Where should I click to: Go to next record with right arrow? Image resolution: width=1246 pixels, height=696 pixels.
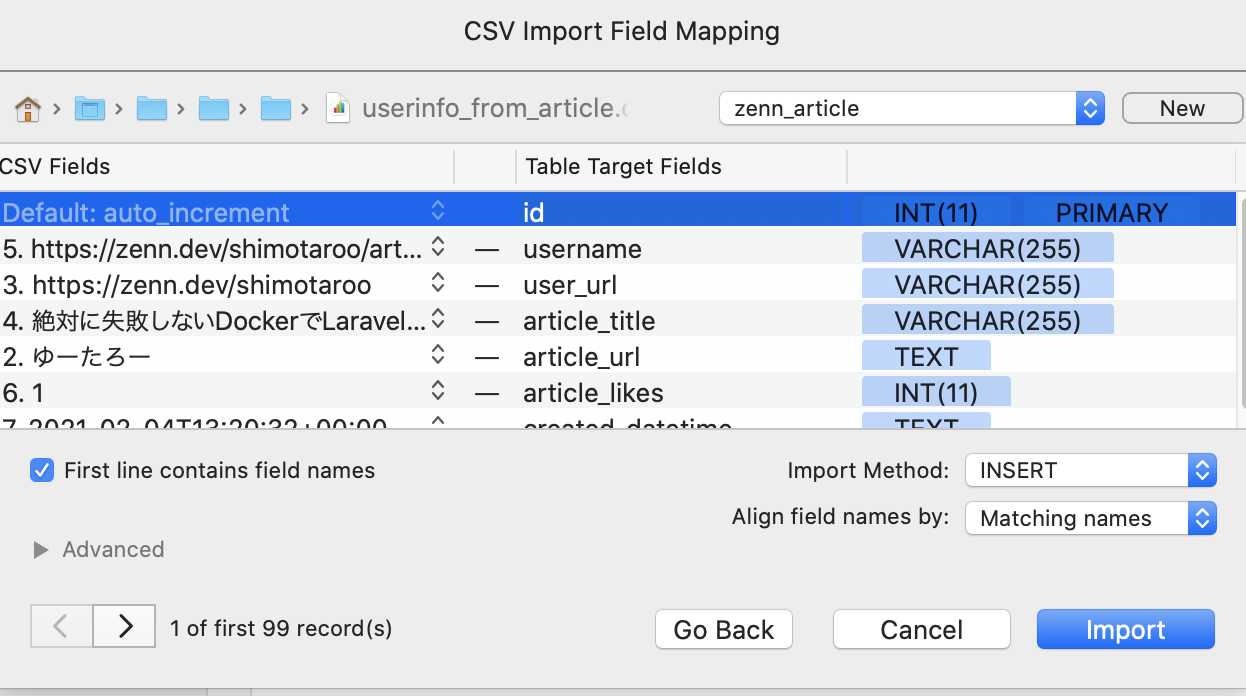(x=125, y=627)
